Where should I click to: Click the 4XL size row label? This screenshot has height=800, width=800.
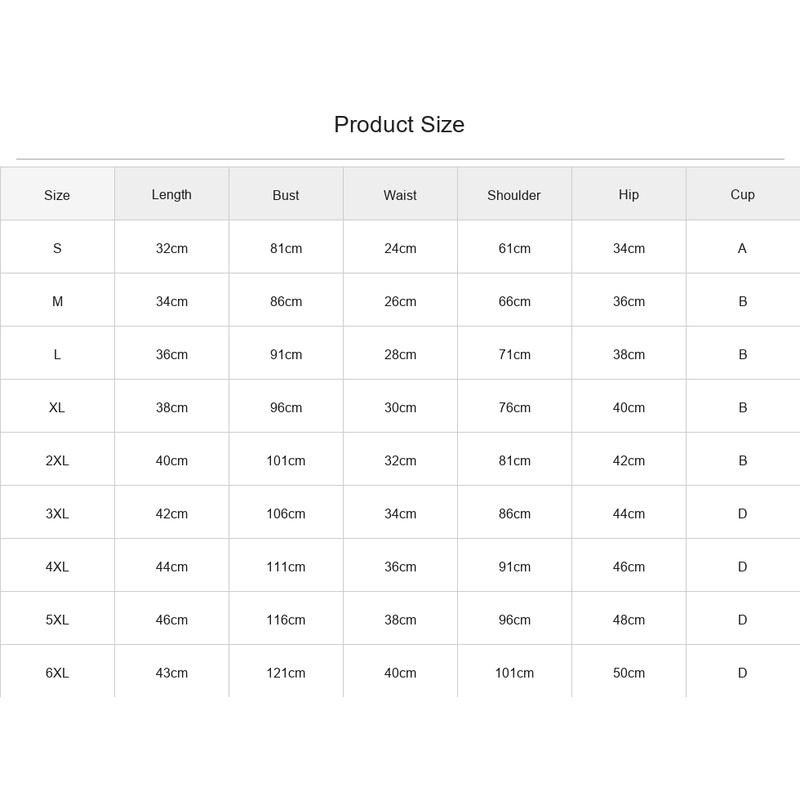point(57,567)
